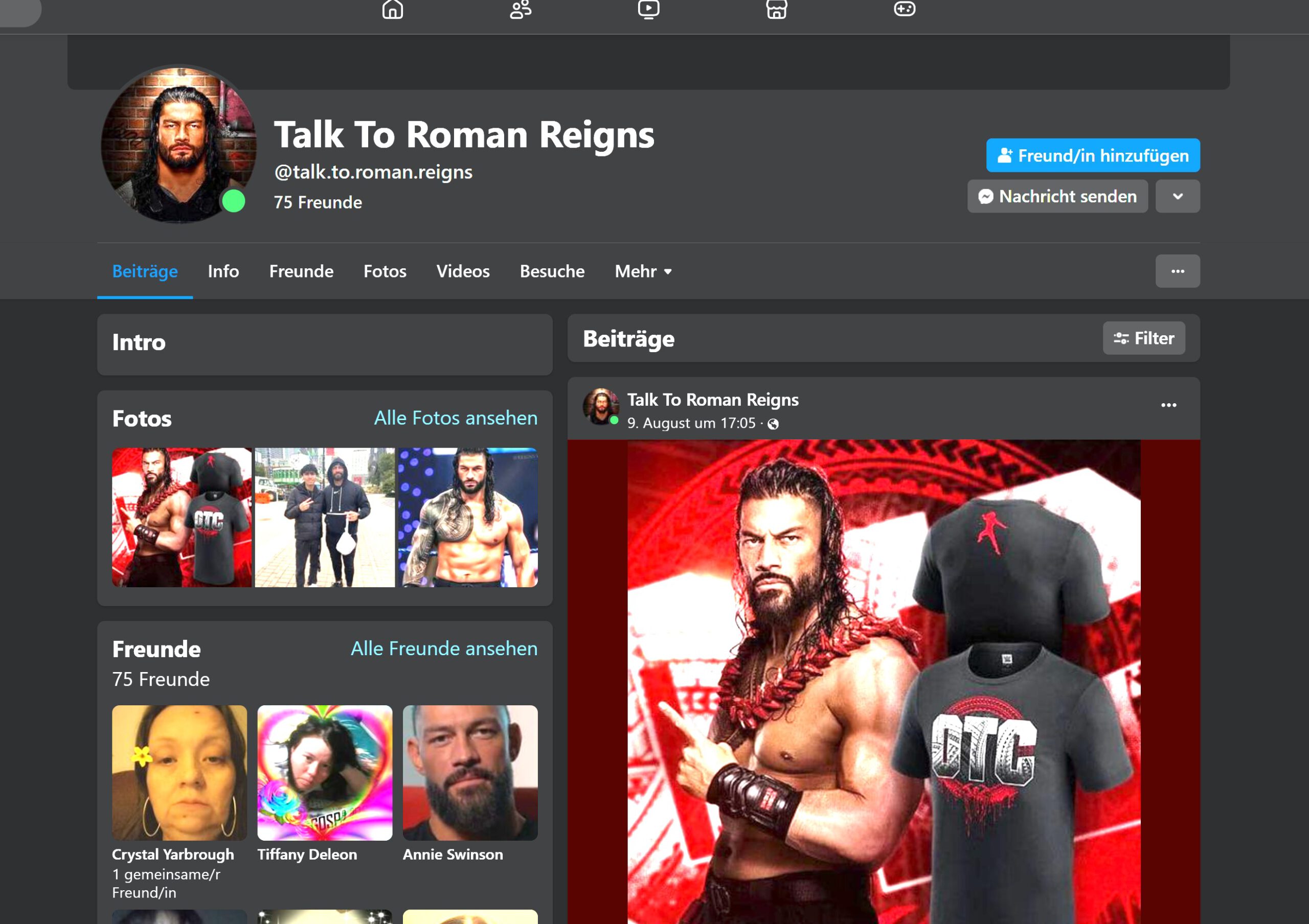Click Alle Freunde ansehen link
The image size is (1309, 924).
(x=443, y=649)
